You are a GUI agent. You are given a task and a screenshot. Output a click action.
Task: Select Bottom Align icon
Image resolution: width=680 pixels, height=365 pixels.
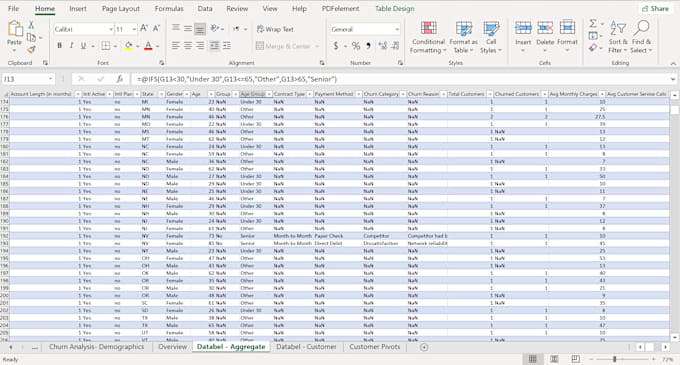pos(200,29)
